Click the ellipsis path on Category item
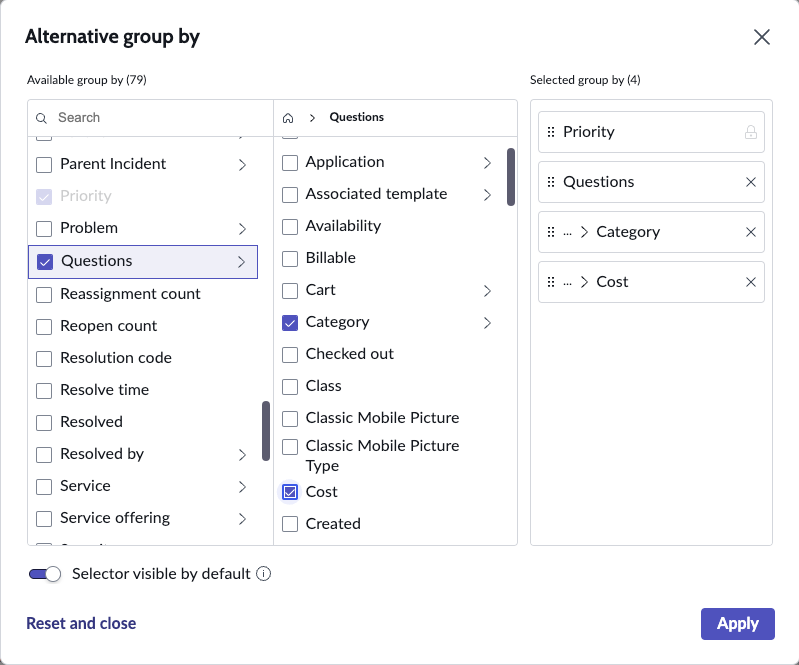Image resolution: width=799 pixels, height=665 pixels. 567,233
